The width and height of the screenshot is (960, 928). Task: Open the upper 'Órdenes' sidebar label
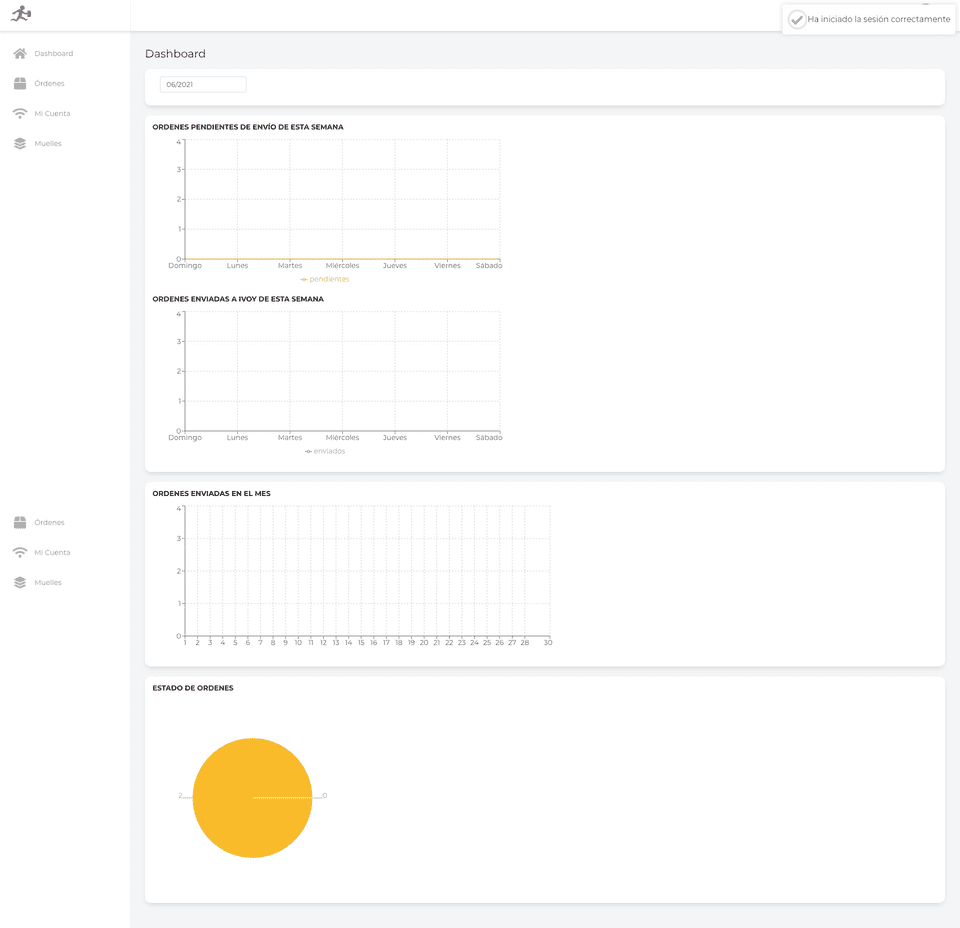49,84
